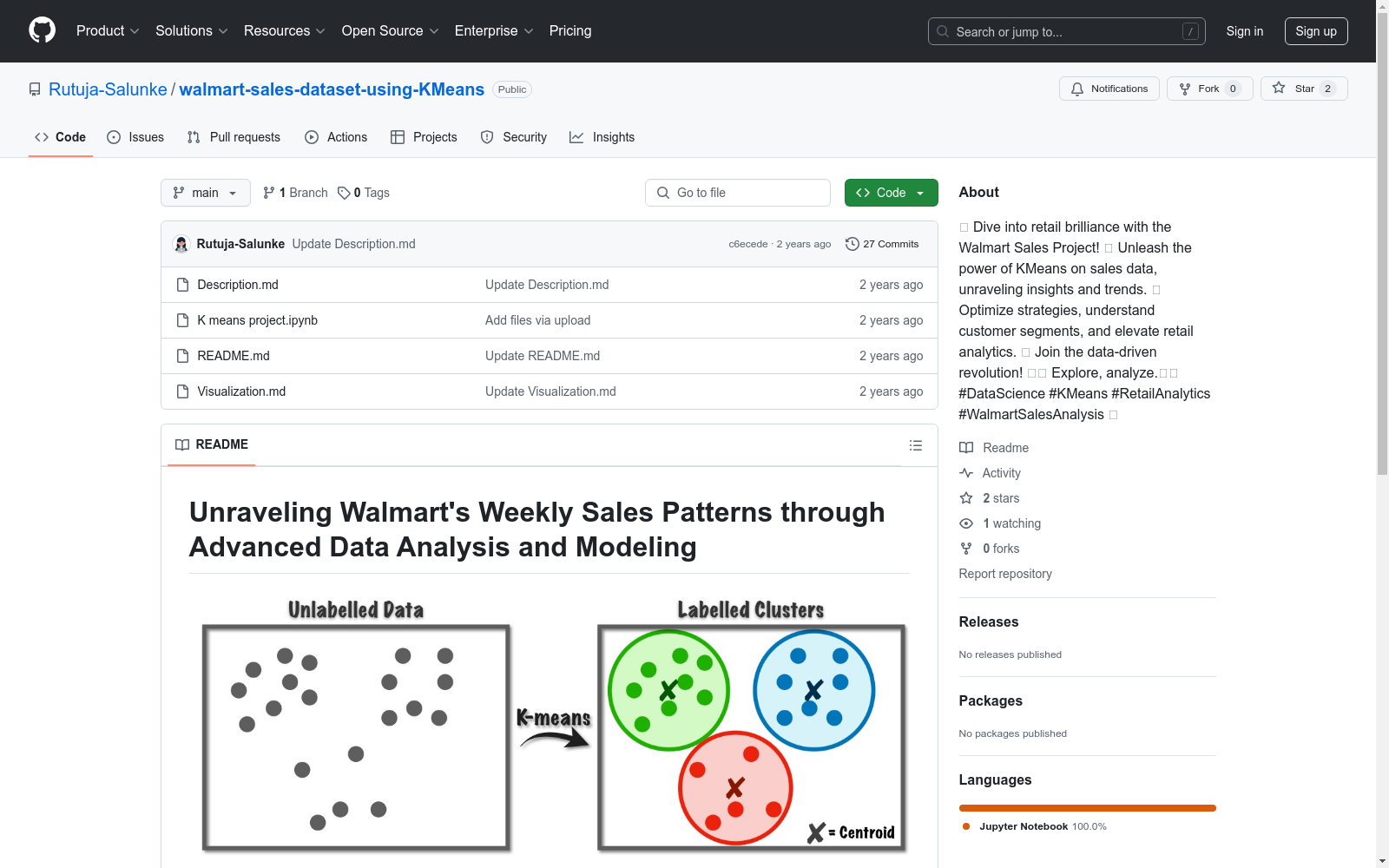Open the Code tab
Viewport: 1389px width, 868px height.
61,137
